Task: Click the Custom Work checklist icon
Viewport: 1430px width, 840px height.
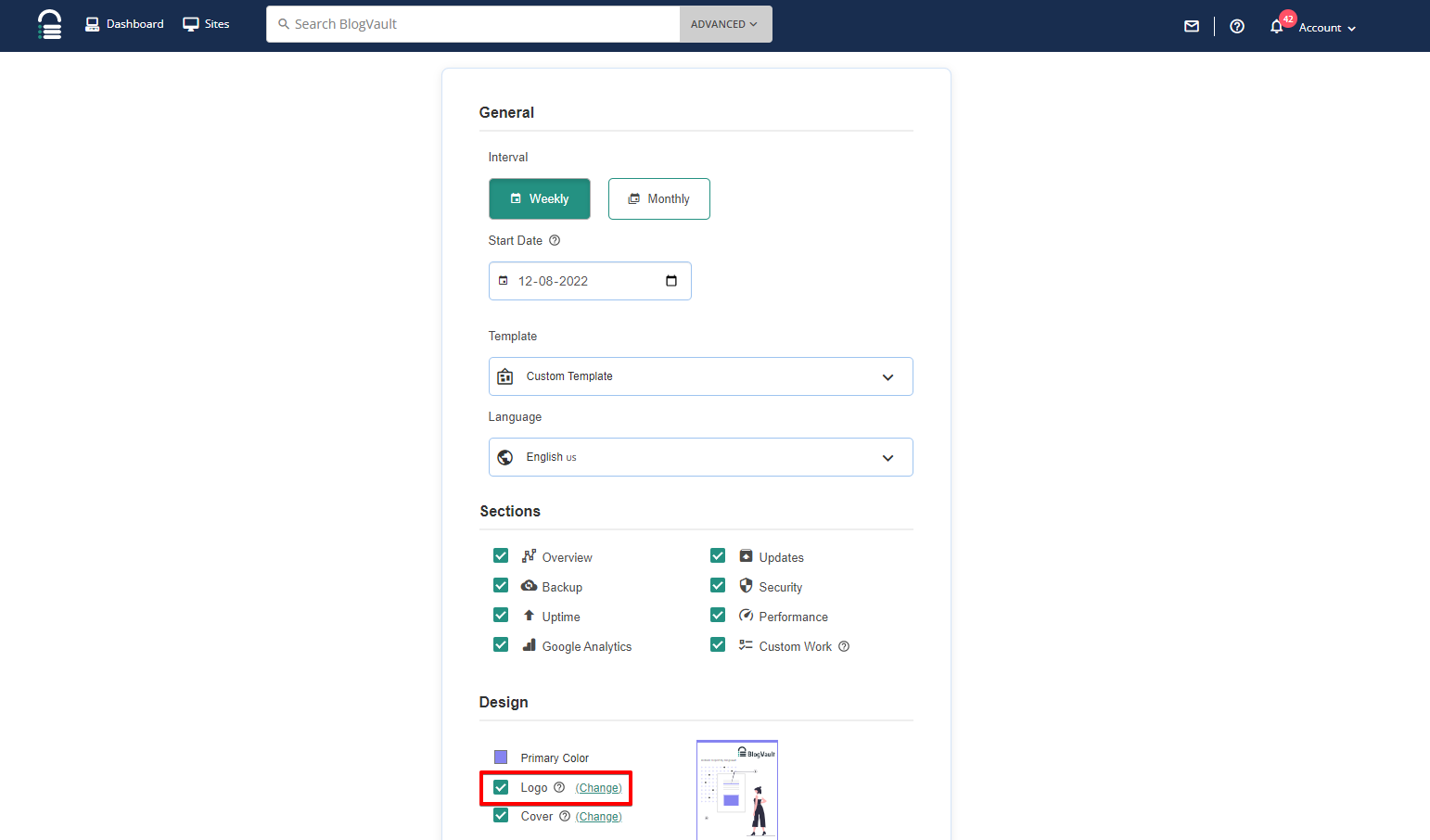Action: tap(746, 645)
